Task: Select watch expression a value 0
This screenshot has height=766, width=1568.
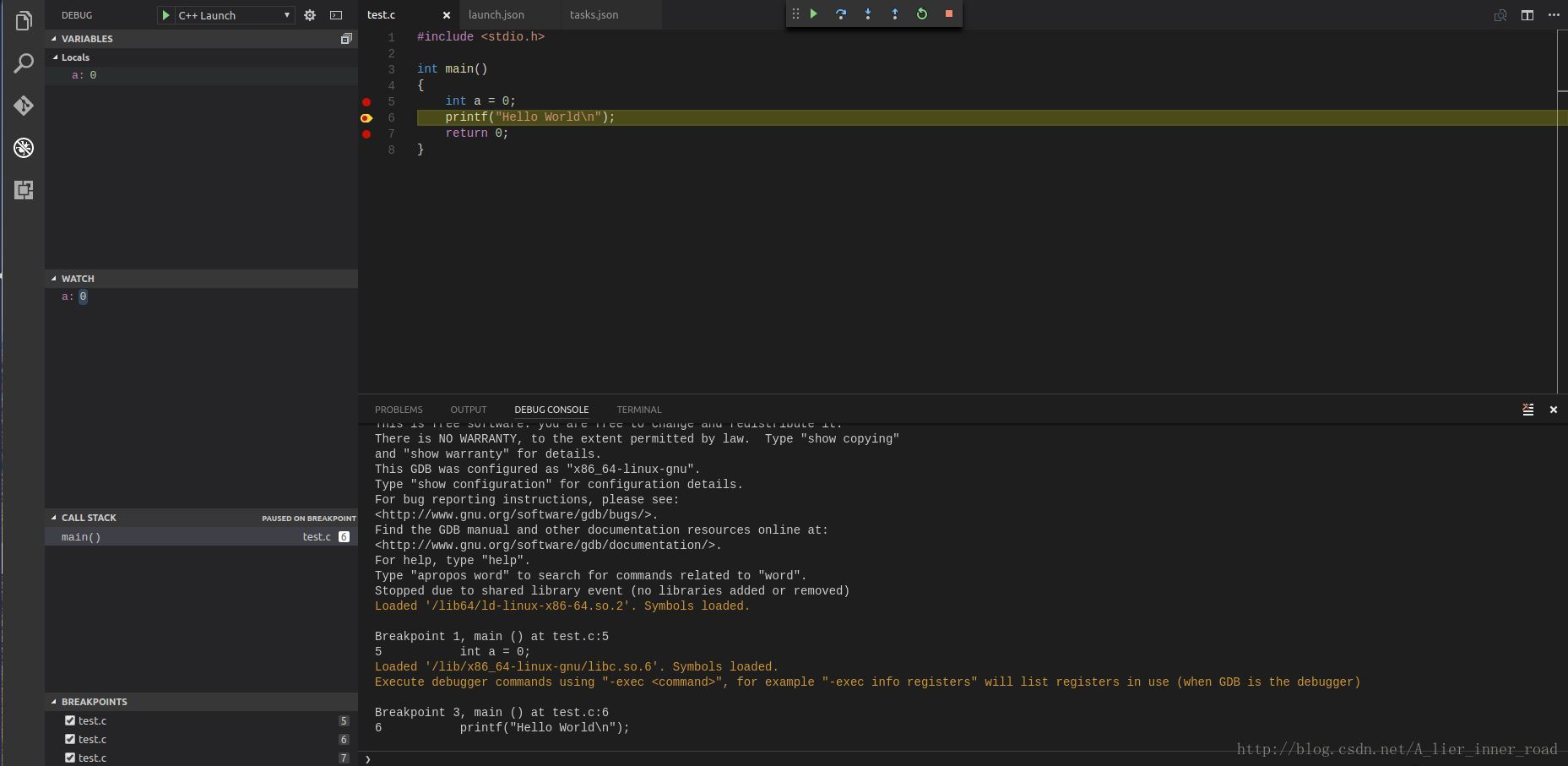Action: click(x=83, y=296)
